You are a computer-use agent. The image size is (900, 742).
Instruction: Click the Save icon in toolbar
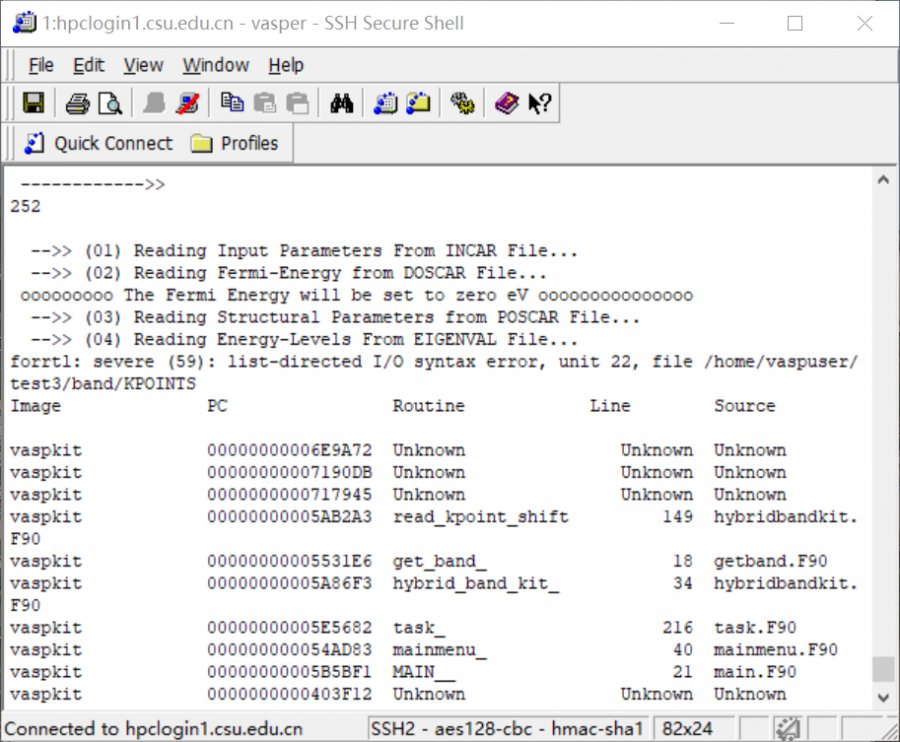pos(33,103)
